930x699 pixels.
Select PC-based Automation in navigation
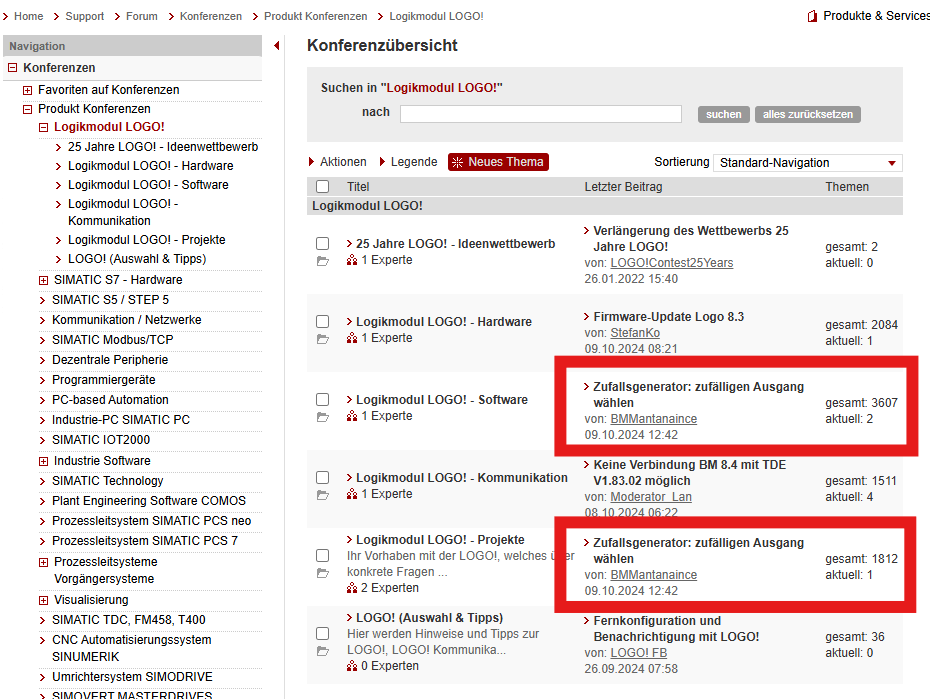110,400
